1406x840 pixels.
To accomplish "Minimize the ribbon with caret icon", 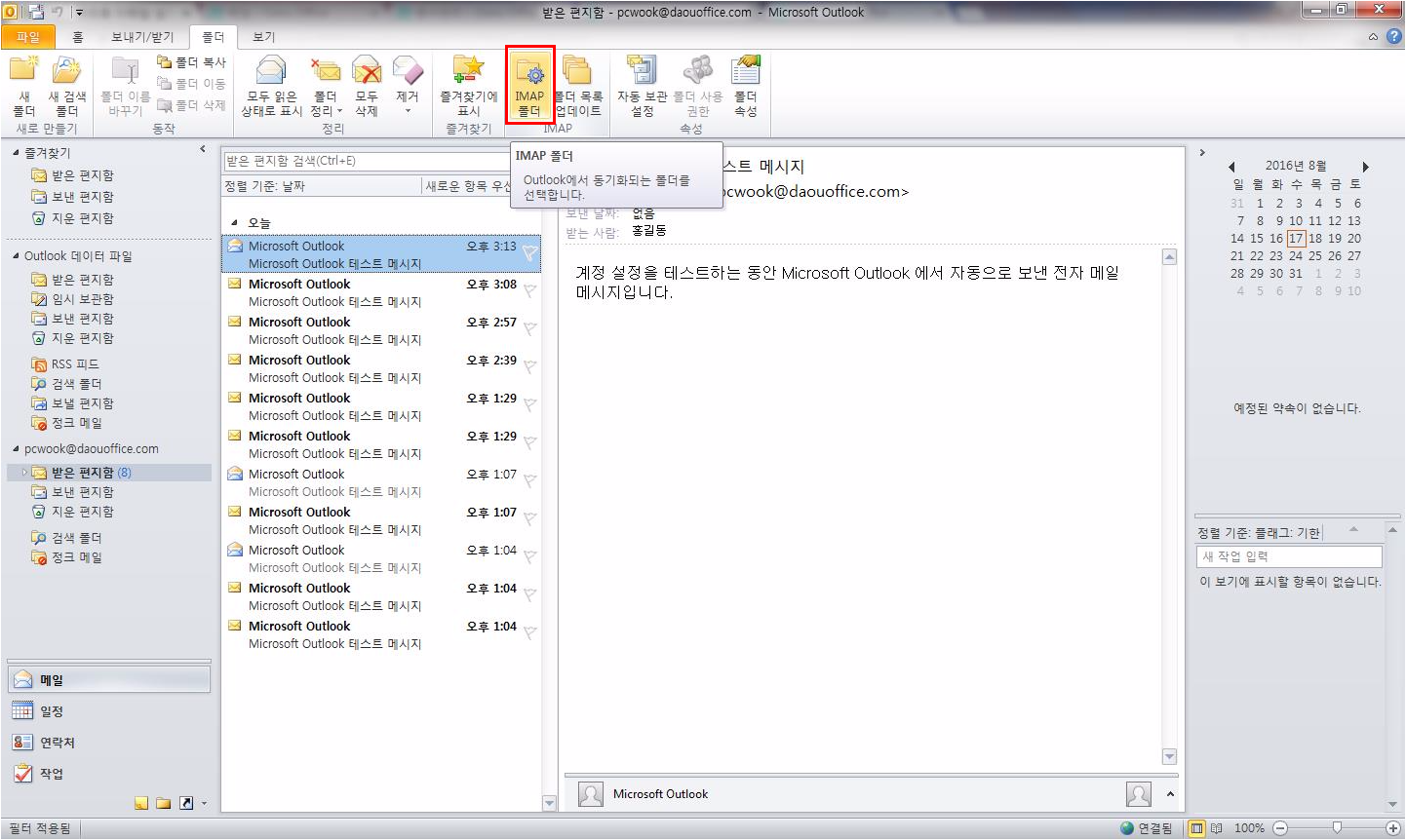I will click(1373, 37).
